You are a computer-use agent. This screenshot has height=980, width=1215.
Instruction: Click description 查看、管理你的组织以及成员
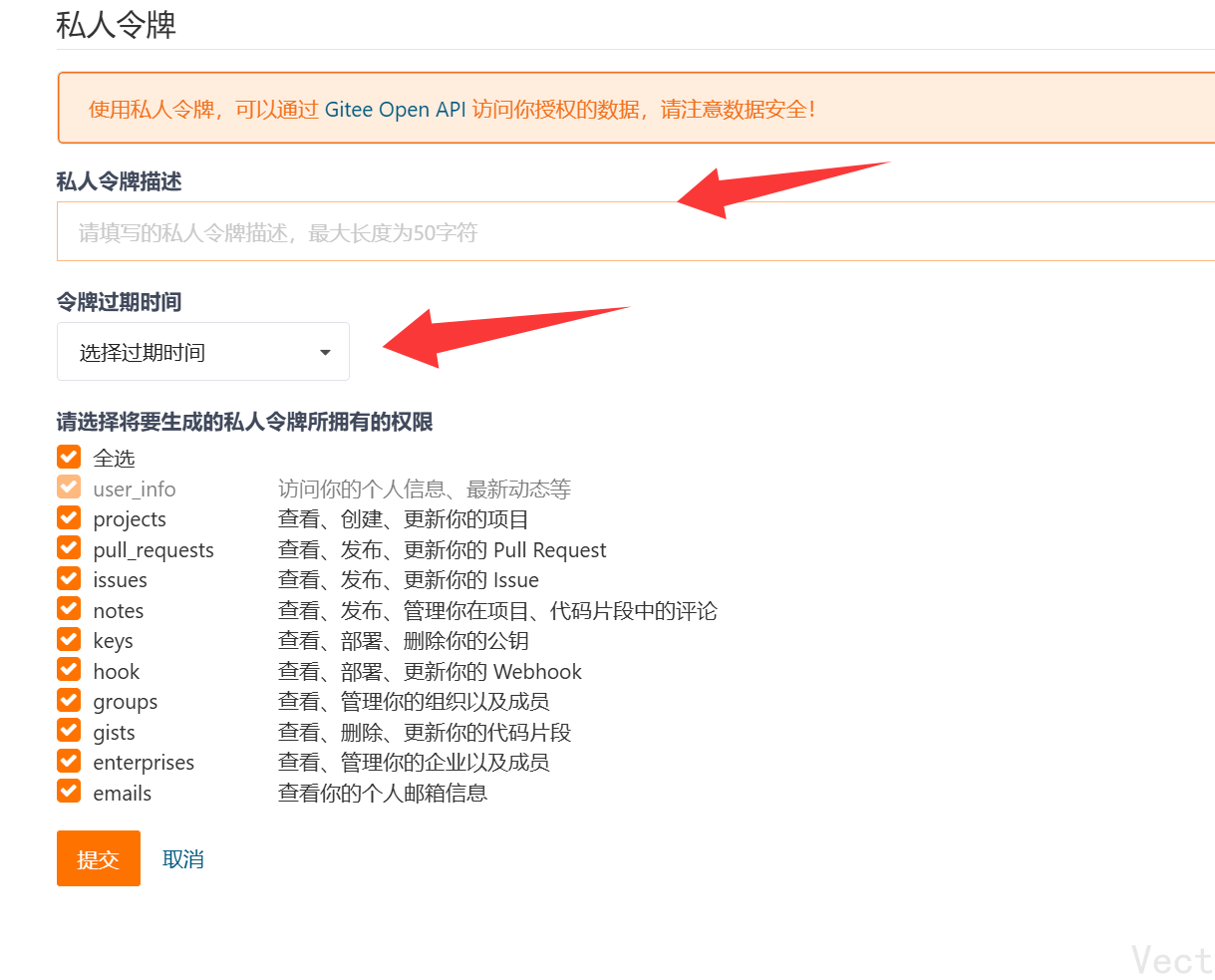414,702
